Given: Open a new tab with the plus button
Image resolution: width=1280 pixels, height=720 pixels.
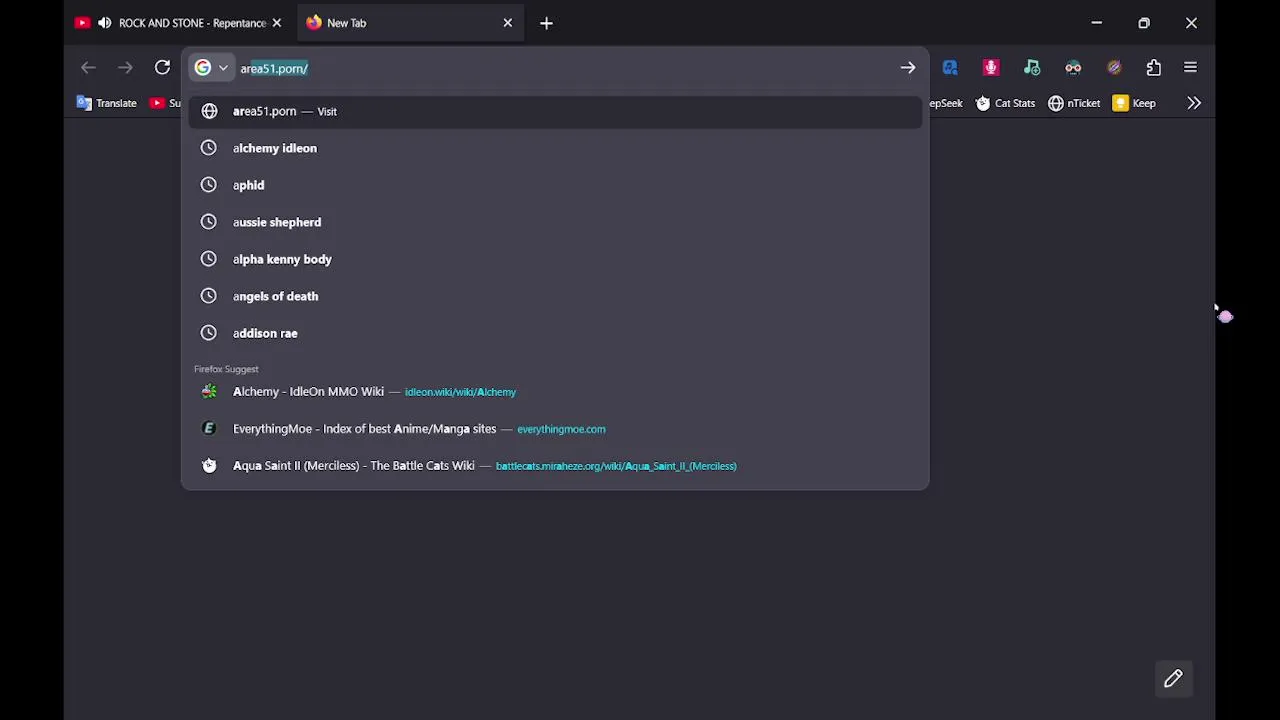Looking at the screenshot, I should click(546, 23).
